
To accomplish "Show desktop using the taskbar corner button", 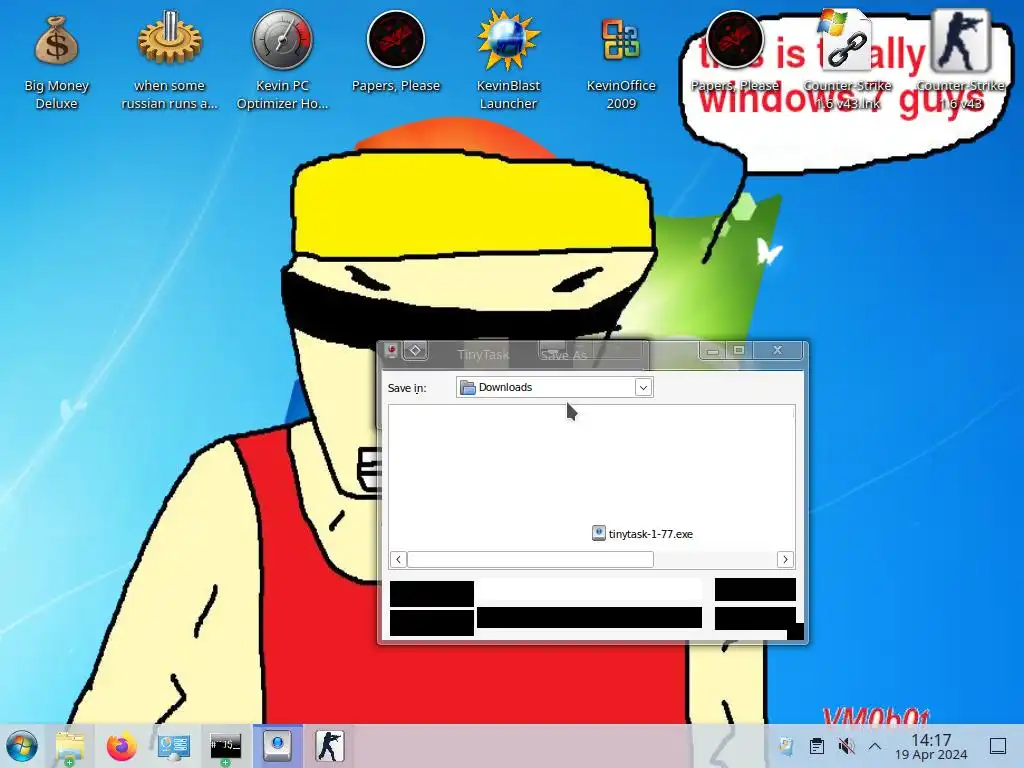I will 998,746.
